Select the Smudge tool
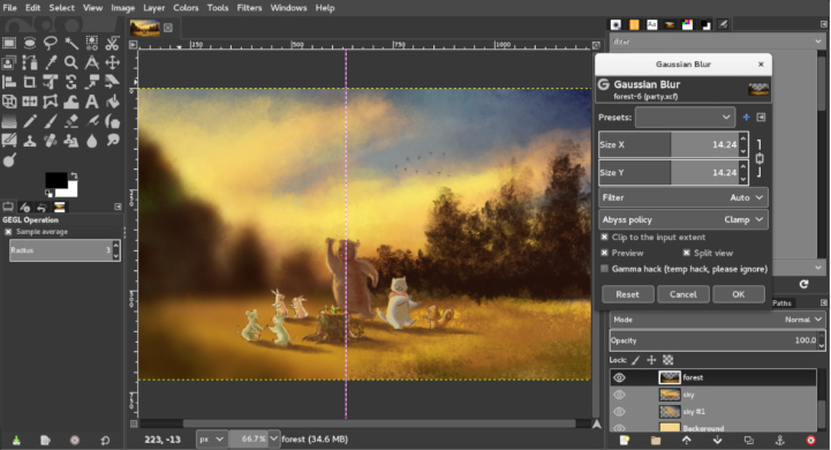The image size is (831, 450). (112, 141)
